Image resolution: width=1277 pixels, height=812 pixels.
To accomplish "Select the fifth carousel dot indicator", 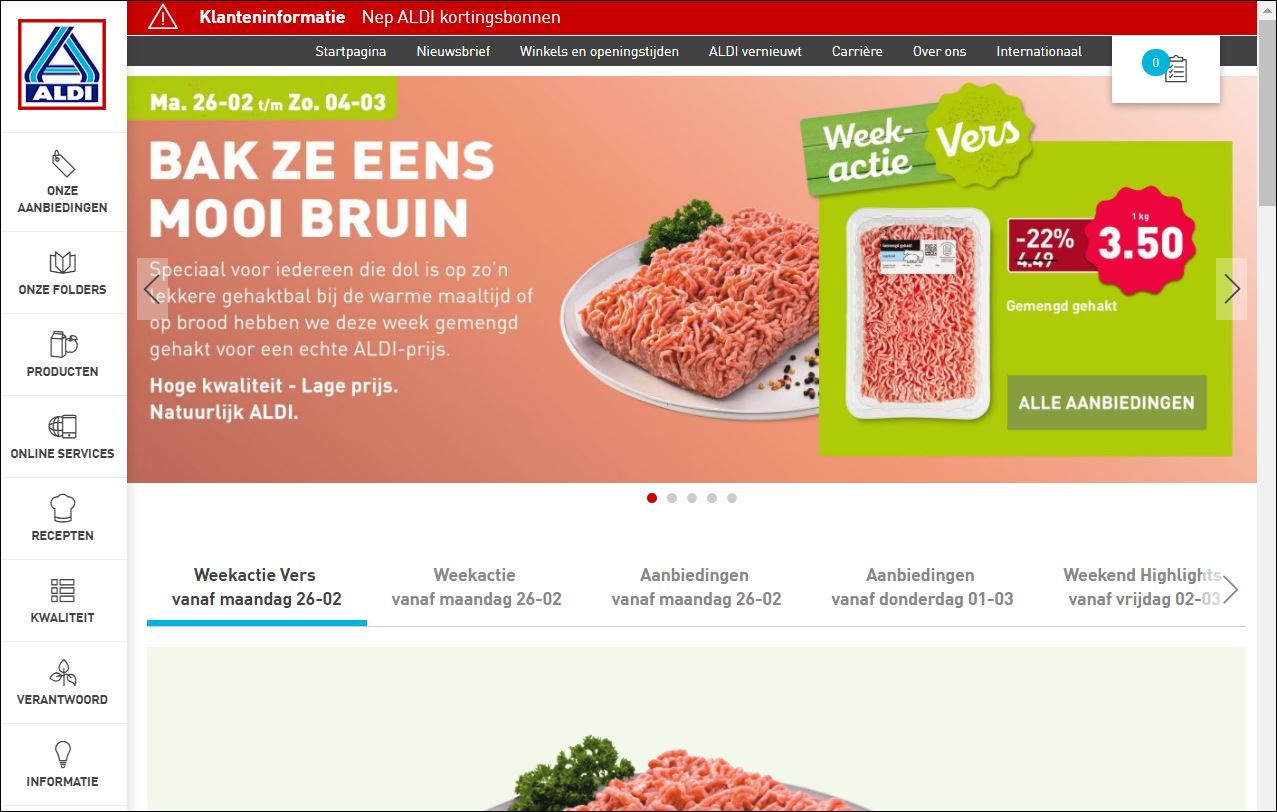I will pyautogui.click(x=732, y=498).
